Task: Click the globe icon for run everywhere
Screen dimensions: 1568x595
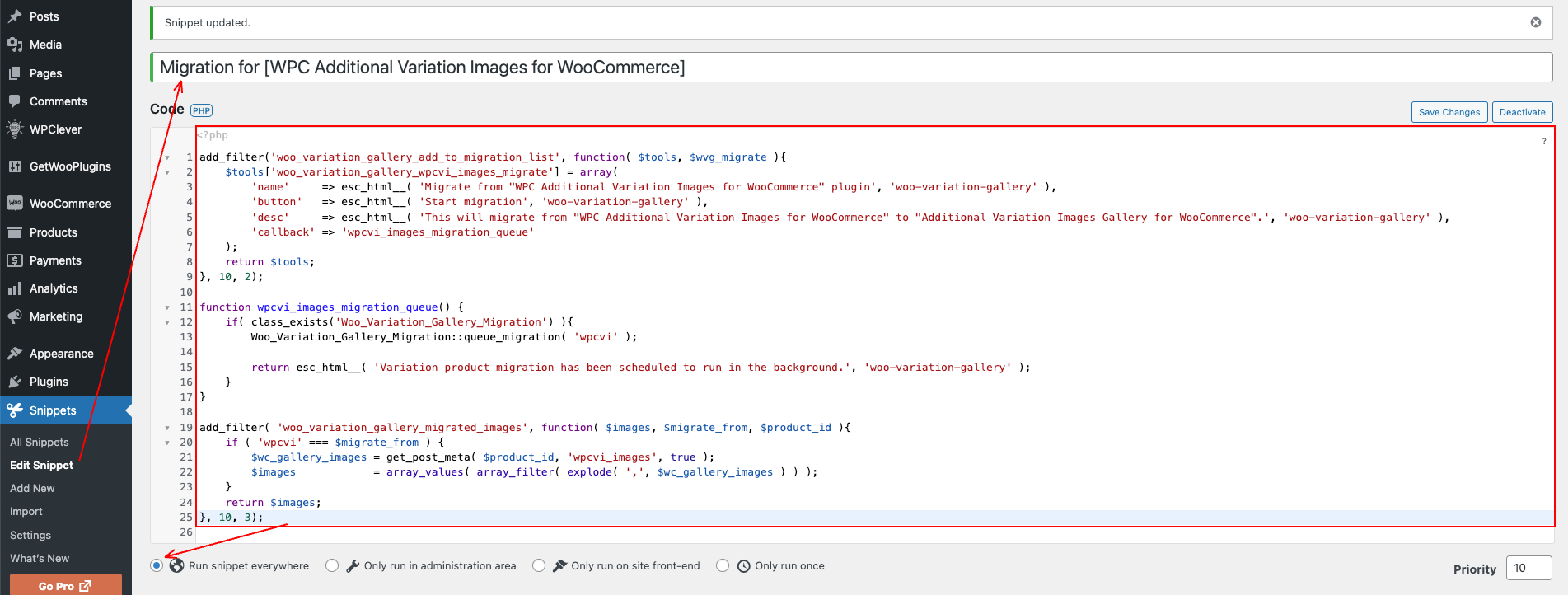Action: pyautogui.click(x=176, y=565)
